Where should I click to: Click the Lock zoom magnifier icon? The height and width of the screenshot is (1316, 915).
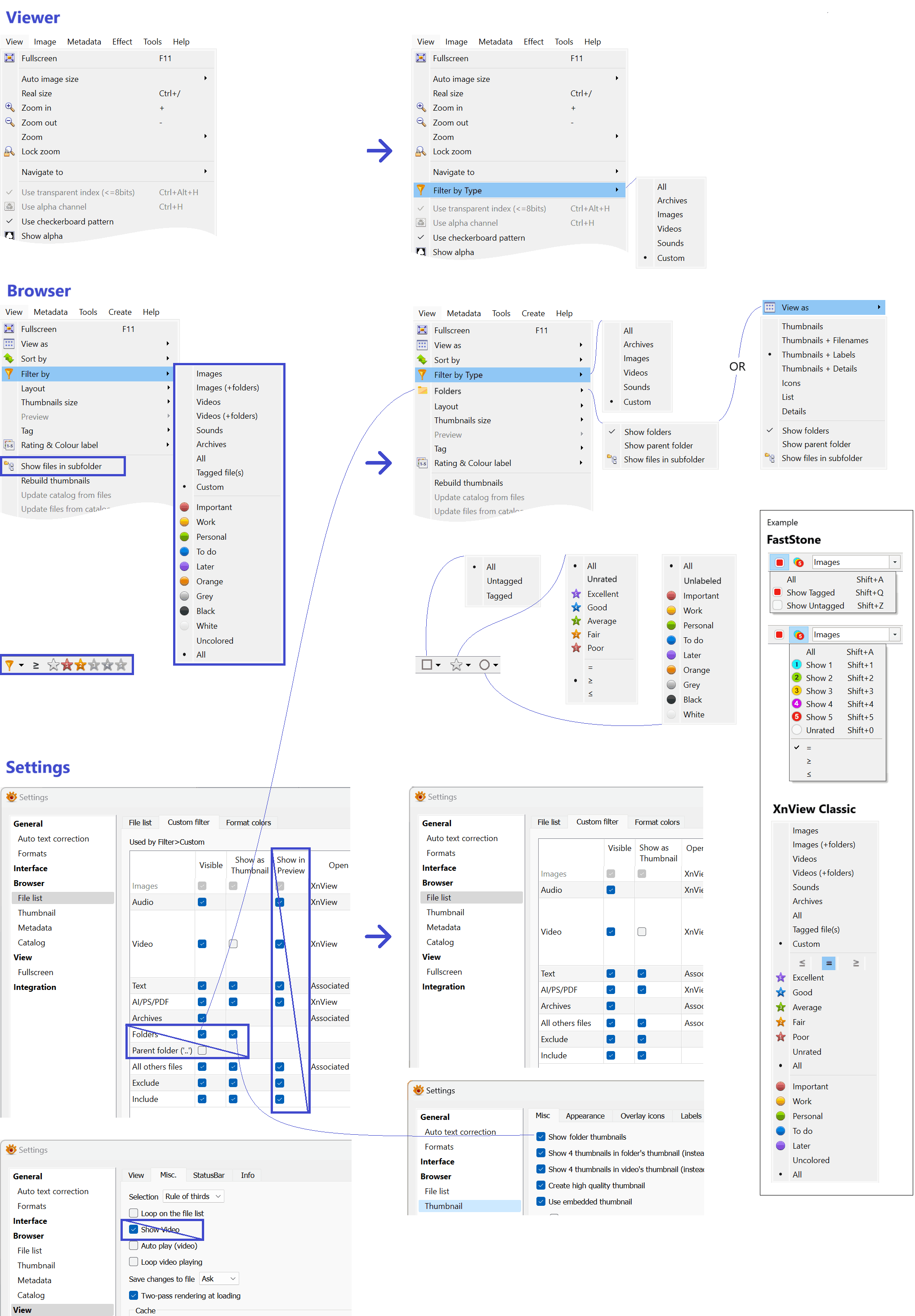10,151
